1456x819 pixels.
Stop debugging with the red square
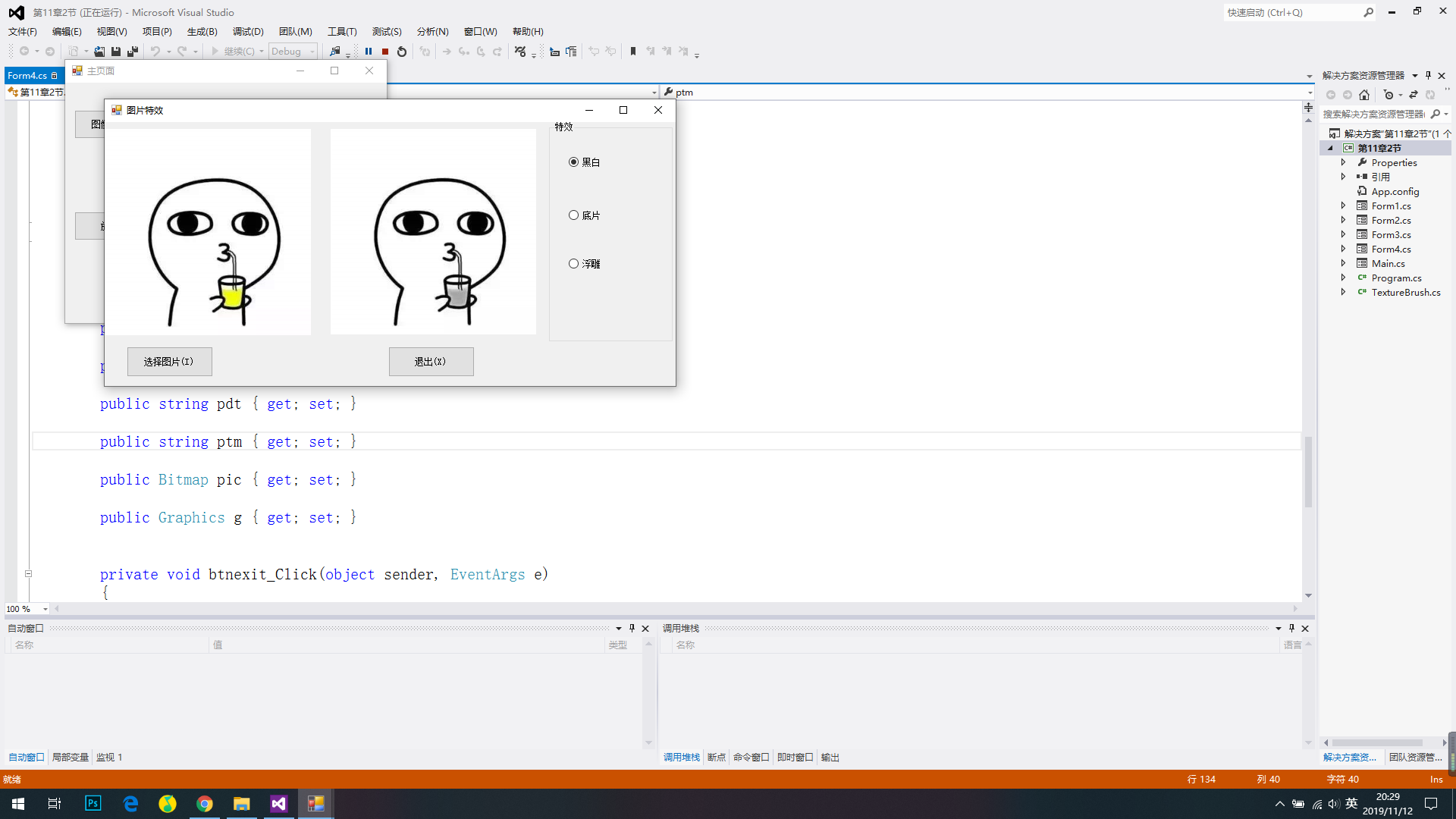pos(385,52)
